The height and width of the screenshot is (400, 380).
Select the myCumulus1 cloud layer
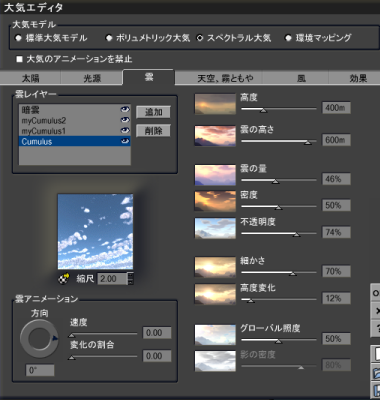point(75,131)
